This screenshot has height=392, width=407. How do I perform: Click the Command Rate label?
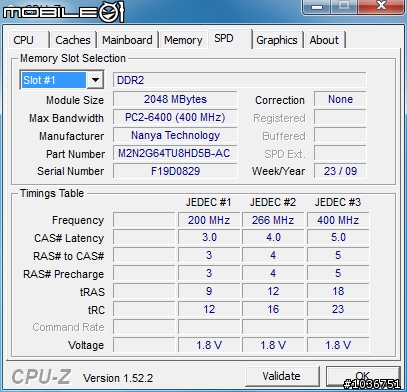coord(68,327)
